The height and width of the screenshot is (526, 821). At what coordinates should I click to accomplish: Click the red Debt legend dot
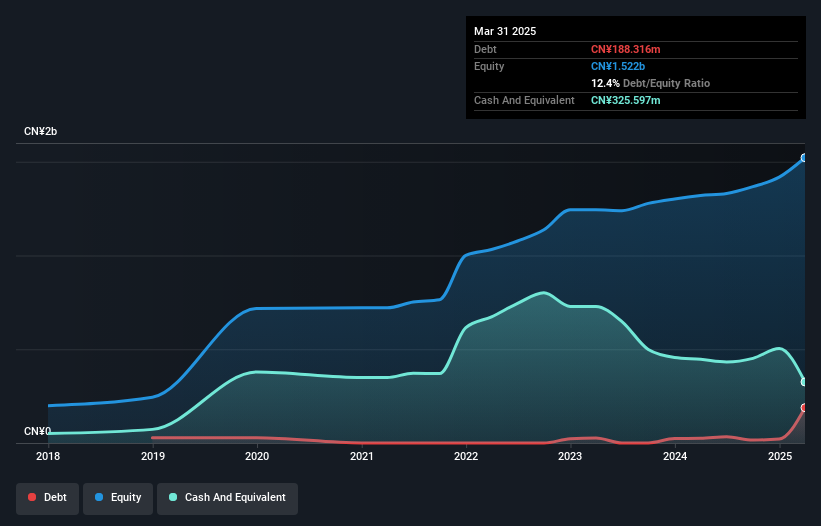32,497
